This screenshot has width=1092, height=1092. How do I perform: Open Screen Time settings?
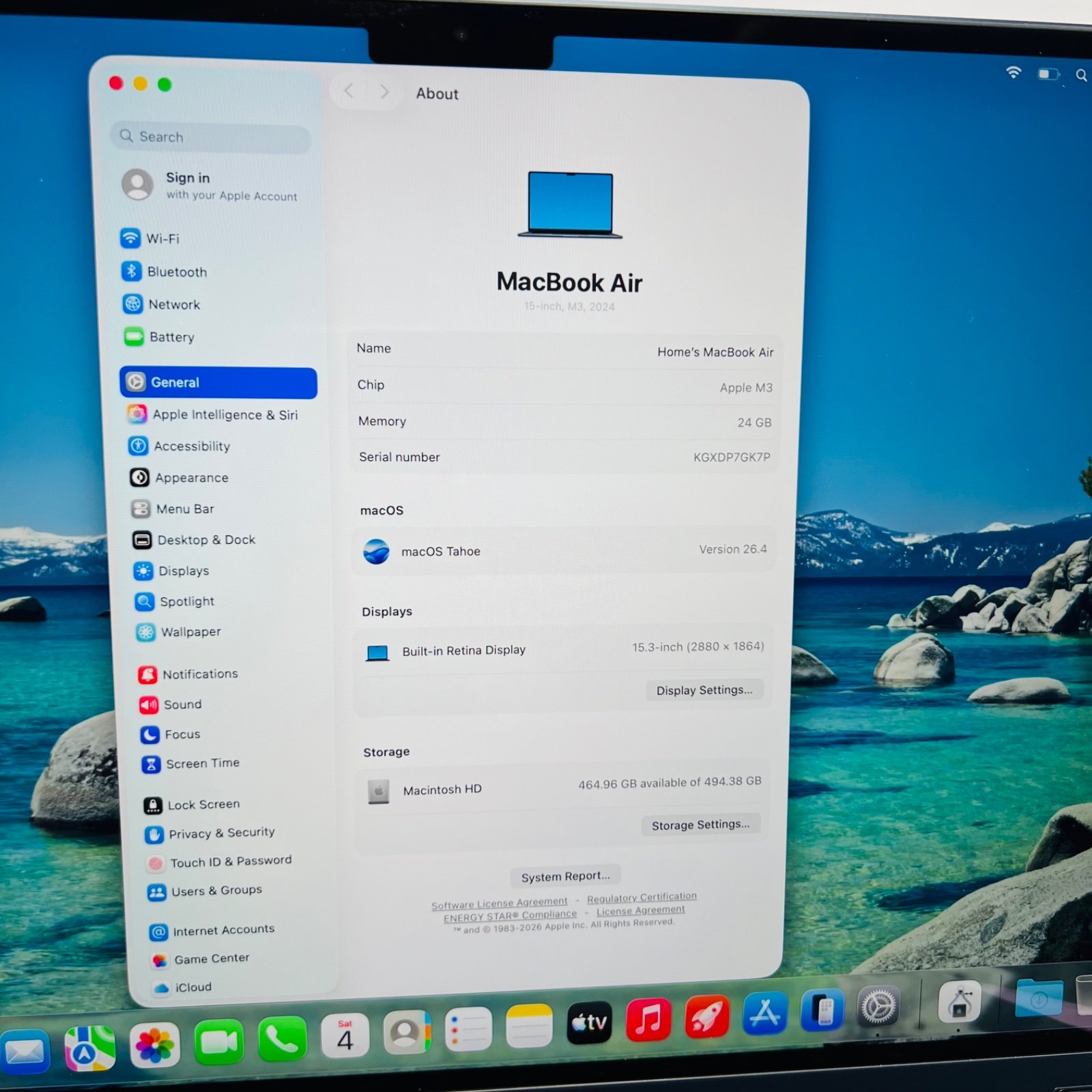coord(202,763)
